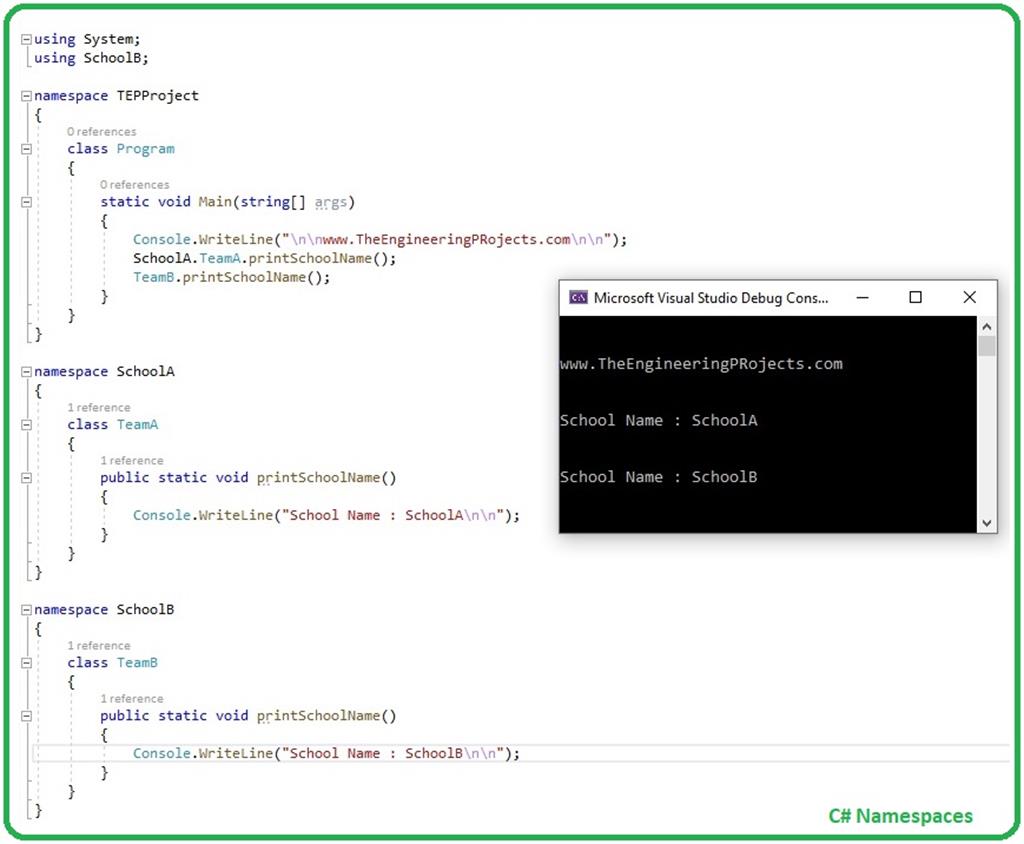Collapse the Main method outline
This screenshot has width=1024, height=844.
coord(26,202)
